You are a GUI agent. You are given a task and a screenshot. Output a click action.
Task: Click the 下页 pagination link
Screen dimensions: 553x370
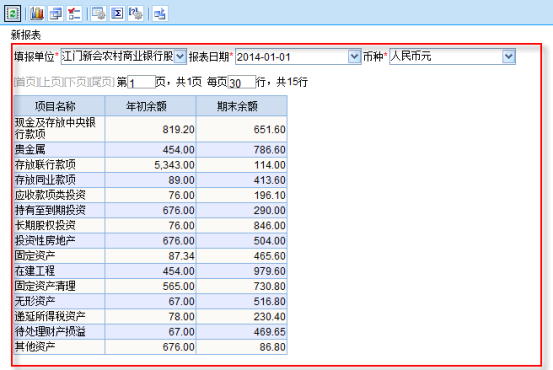click(77, 82)
